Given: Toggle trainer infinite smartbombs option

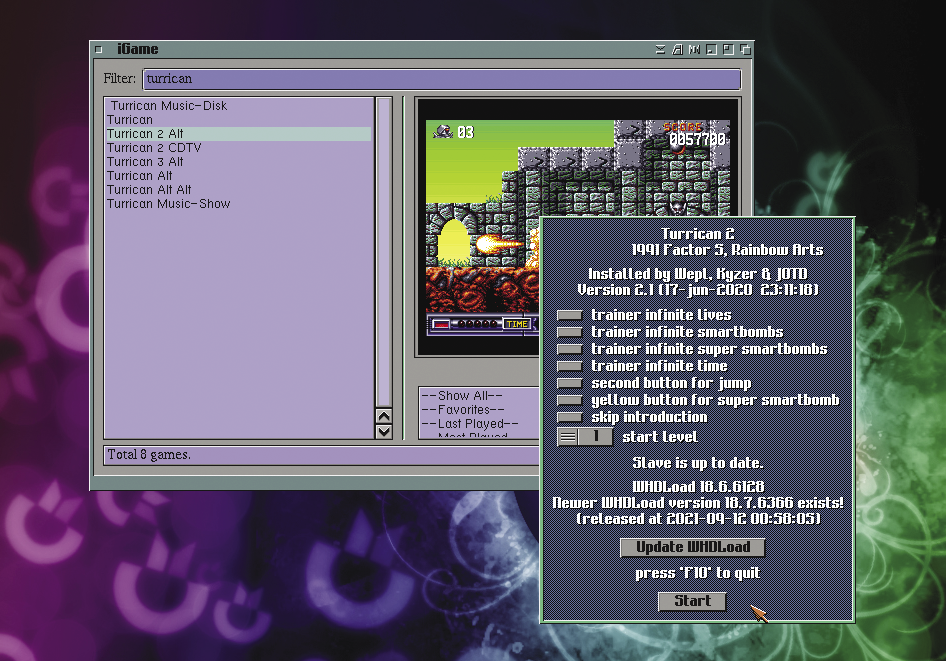Looking at the screenshot, I should tap(569, 332).
